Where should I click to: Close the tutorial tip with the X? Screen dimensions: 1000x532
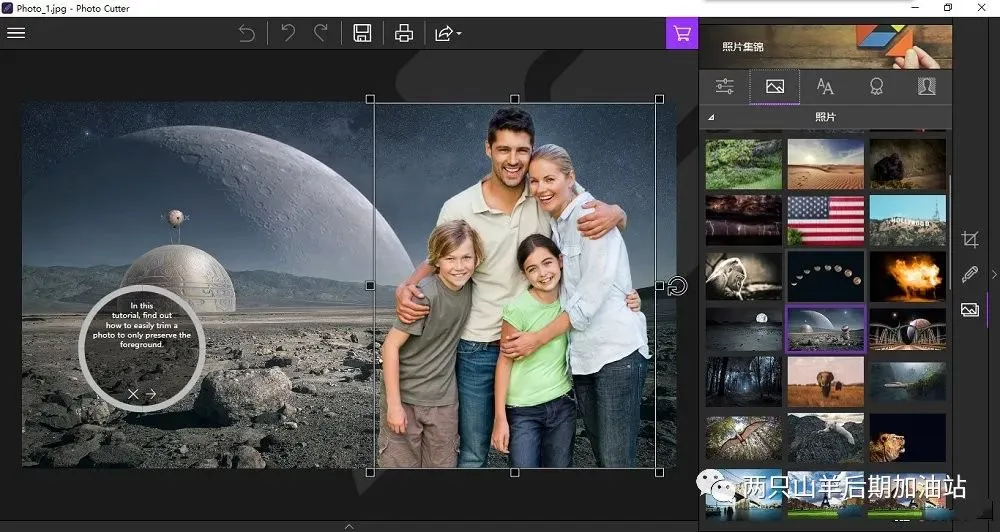click(133, 394)
